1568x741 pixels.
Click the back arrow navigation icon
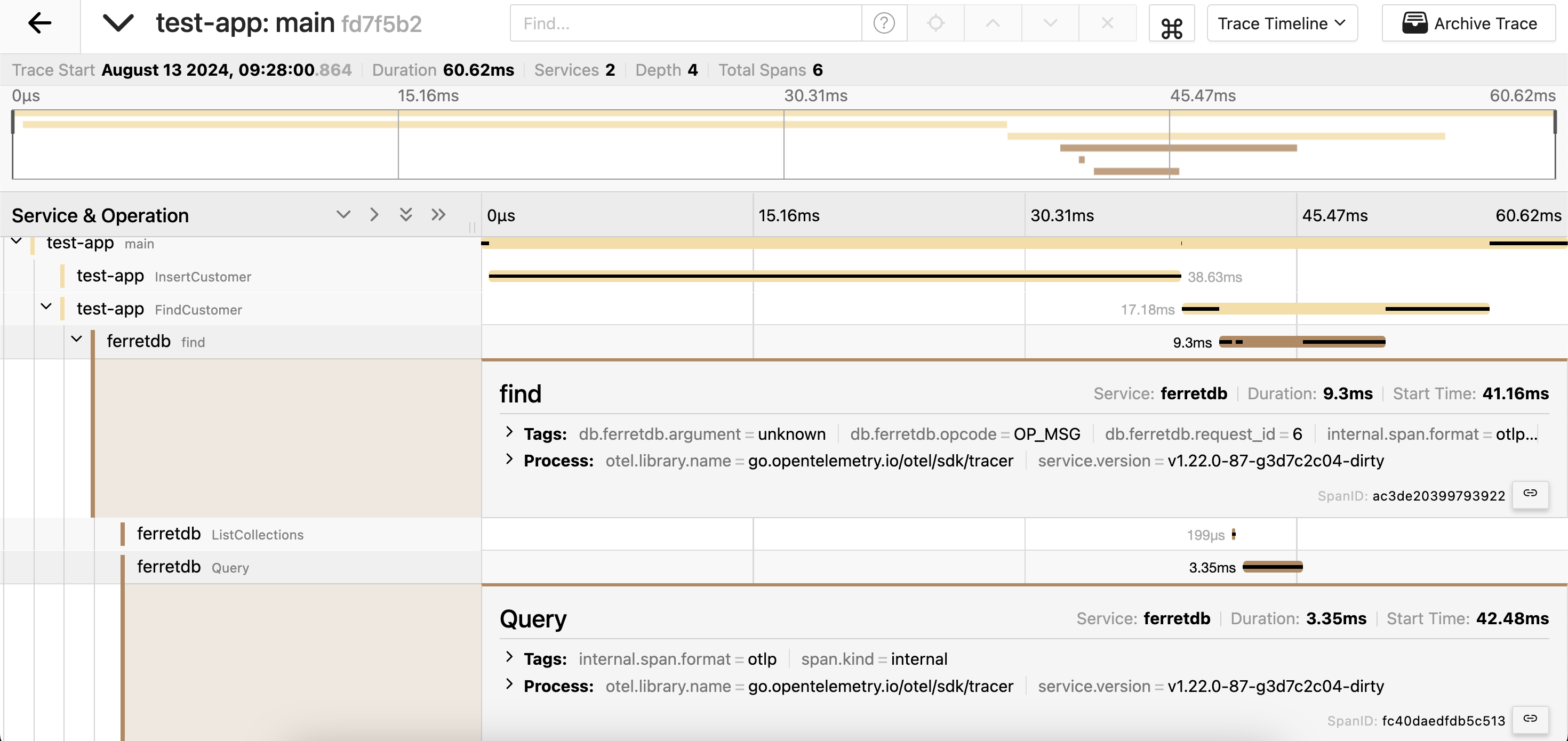pyautogui.click(x=40, y=22)
